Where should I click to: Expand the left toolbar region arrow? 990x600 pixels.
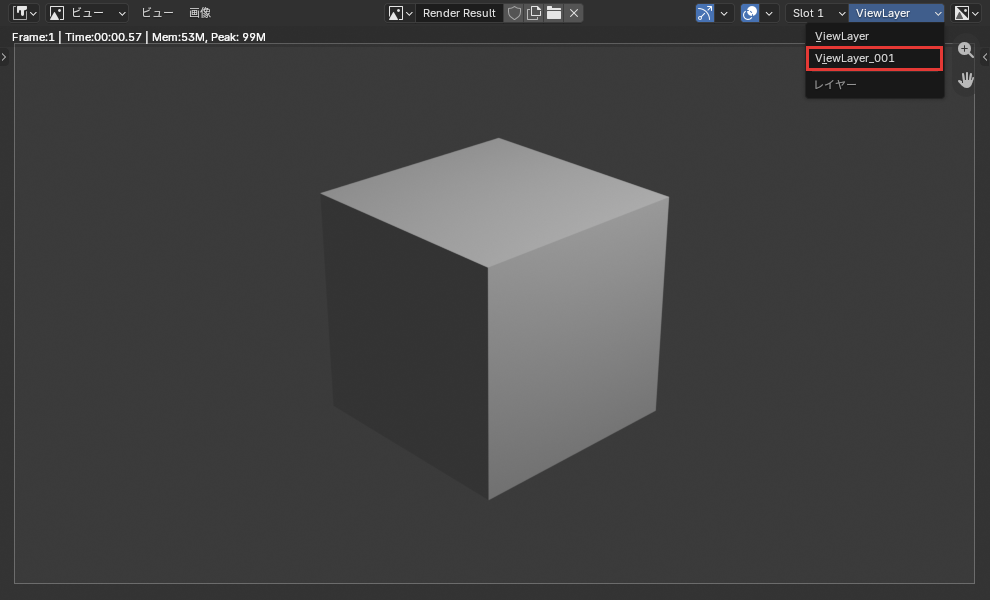coord(4,57)
